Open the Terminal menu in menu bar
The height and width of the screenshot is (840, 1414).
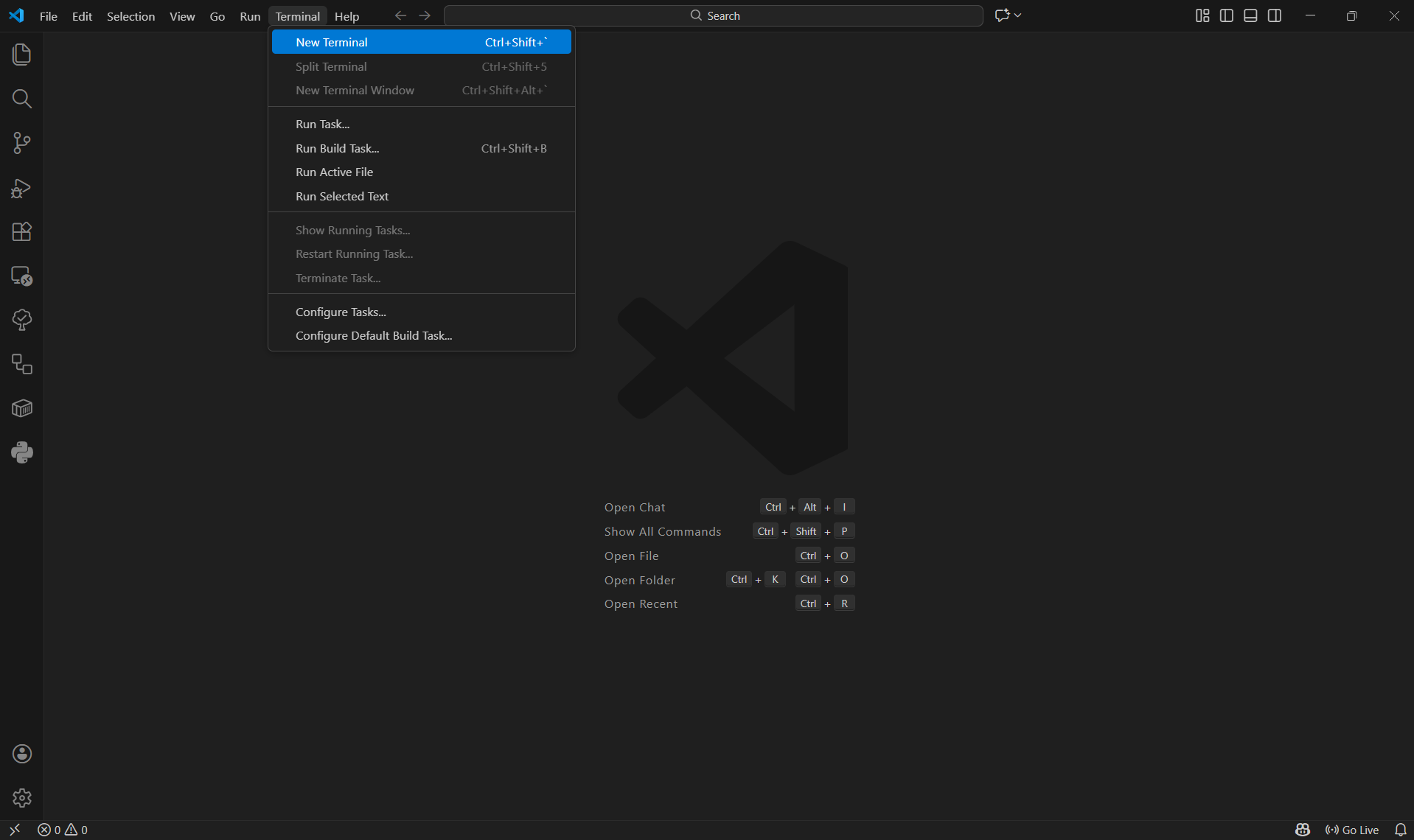click(297, 15)
